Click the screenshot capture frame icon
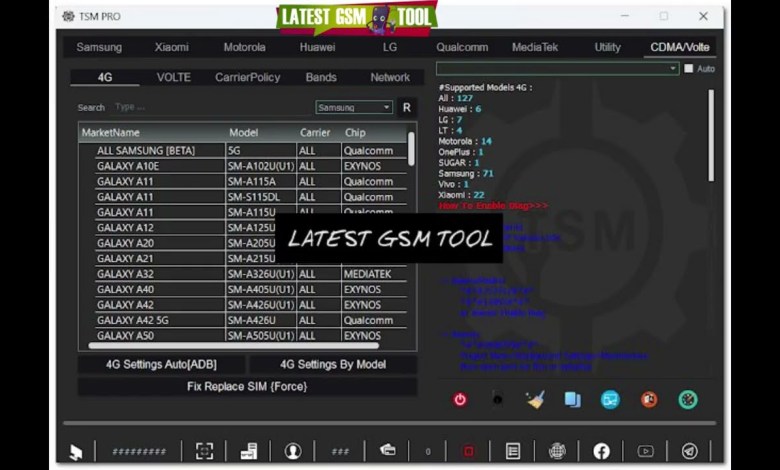This screenshot has width=780, height=470. (204, 451)
